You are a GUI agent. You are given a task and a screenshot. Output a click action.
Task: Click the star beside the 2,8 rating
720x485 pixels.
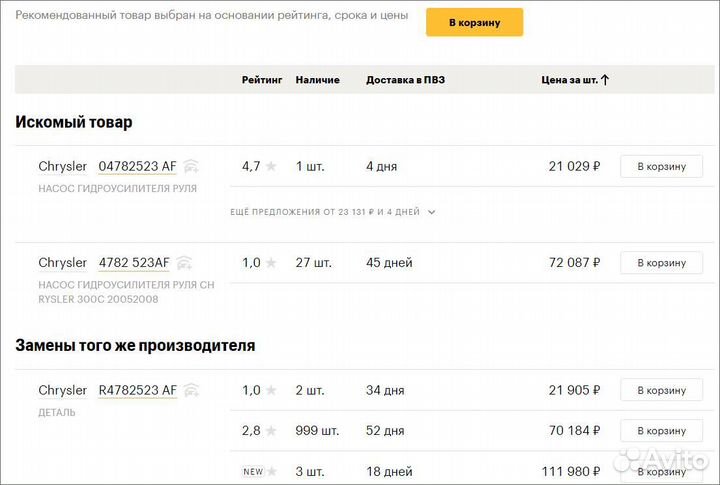click(271, 431)
